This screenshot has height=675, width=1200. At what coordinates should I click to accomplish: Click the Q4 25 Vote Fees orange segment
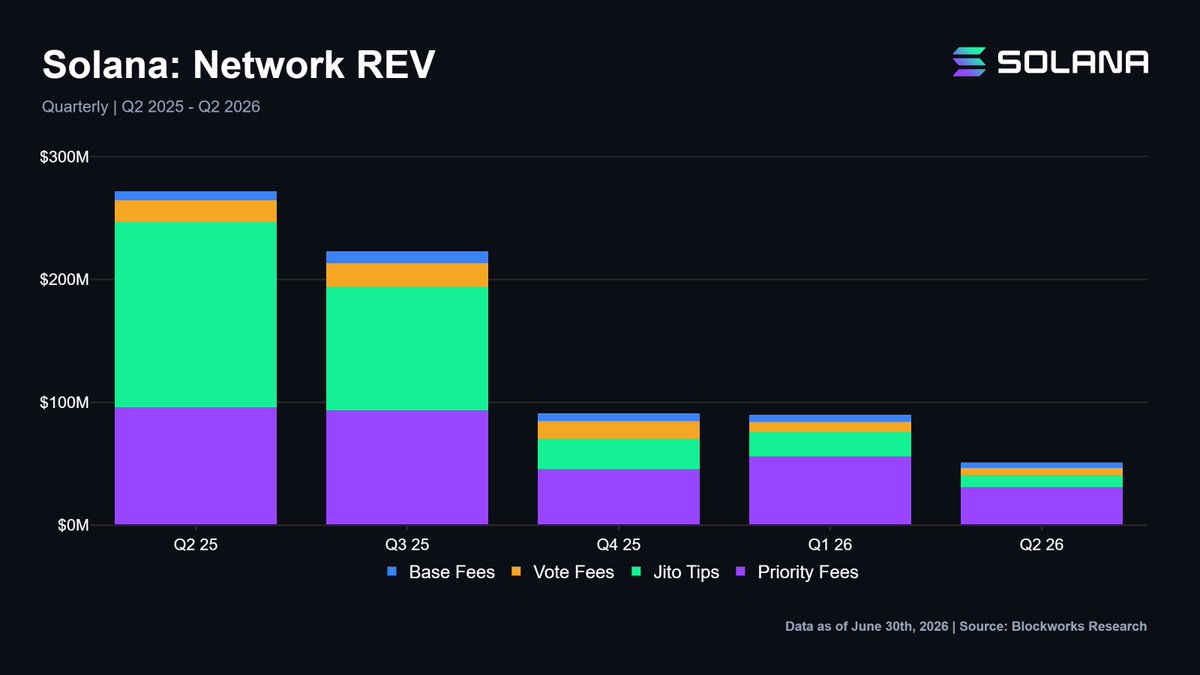[618, 430]
